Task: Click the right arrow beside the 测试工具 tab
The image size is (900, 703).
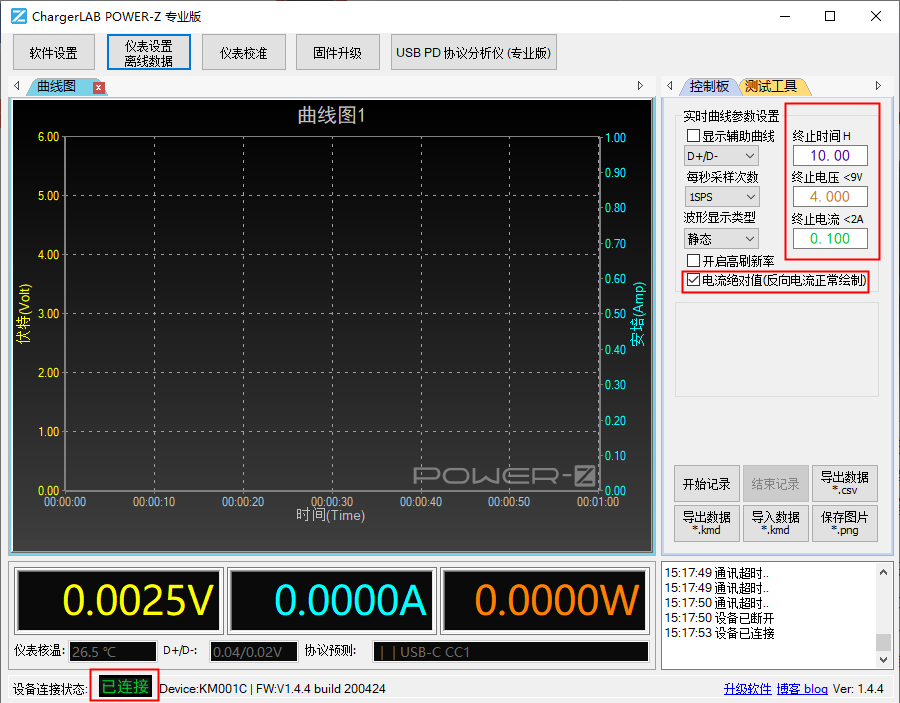Action: (x=878, y=86)
